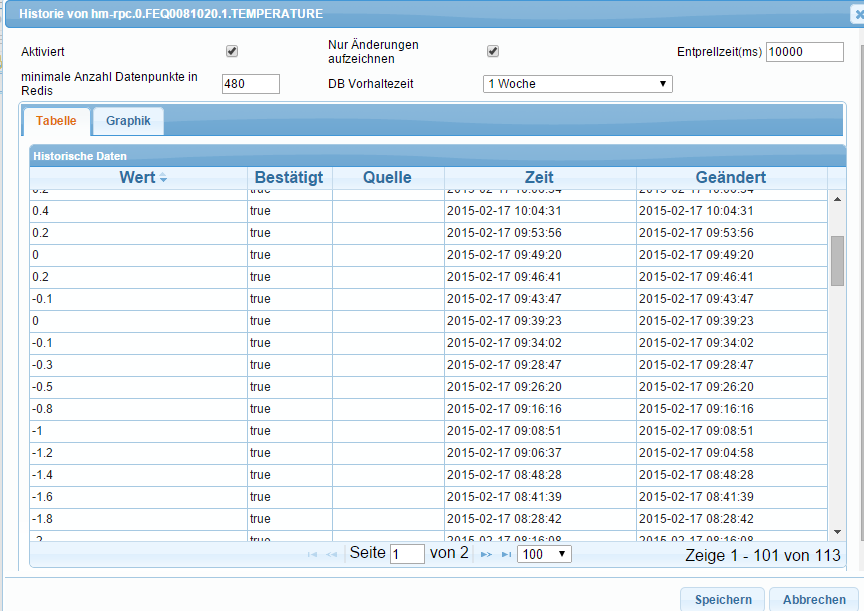Switch to the Tabelle tab
The height and width of the screenshot is (611, 864).
tap(56, 121)
